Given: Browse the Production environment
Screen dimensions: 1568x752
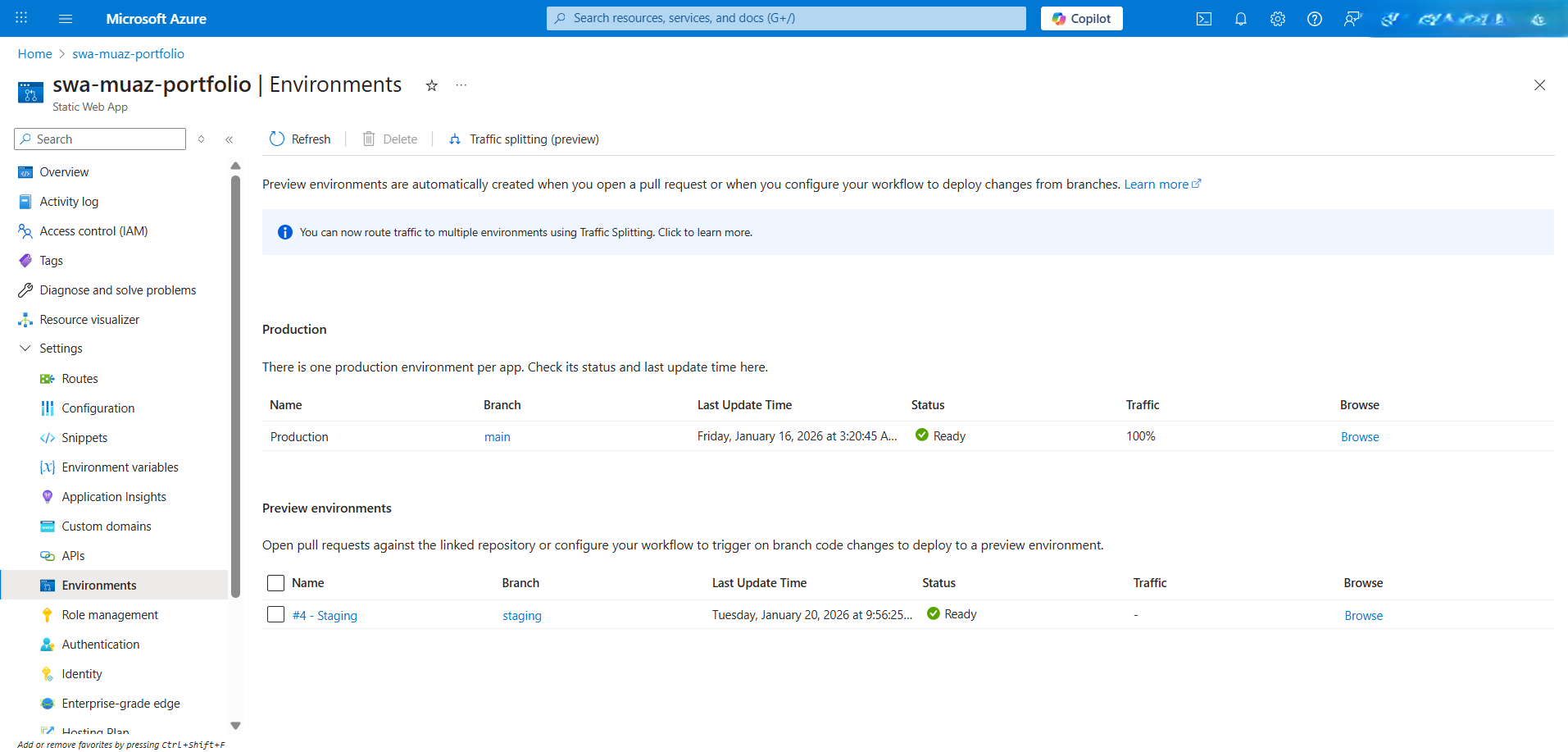Looking at the screenshot, I should tap(1359, 436).
